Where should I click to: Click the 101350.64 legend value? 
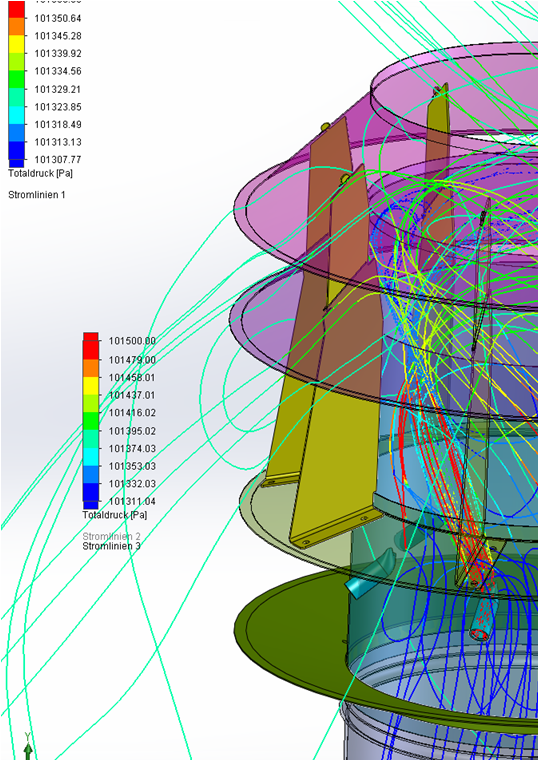(x=58, y=19)
